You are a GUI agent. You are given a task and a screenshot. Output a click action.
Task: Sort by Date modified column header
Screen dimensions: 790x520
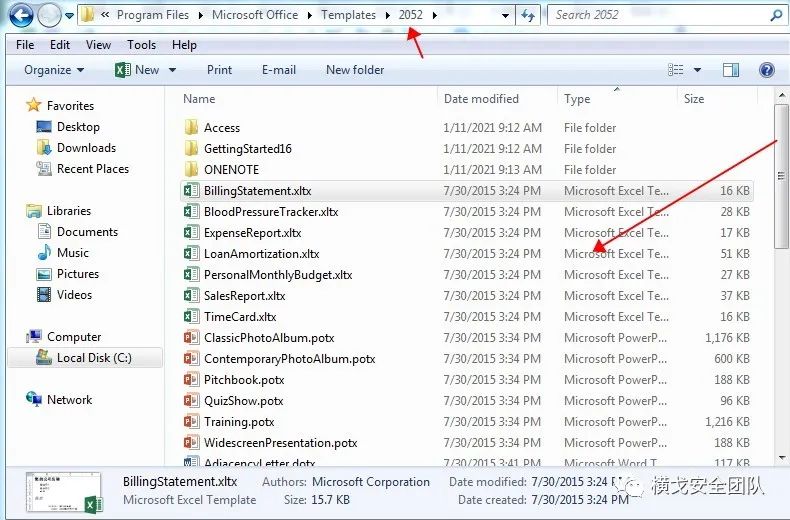tap(481, 99)
